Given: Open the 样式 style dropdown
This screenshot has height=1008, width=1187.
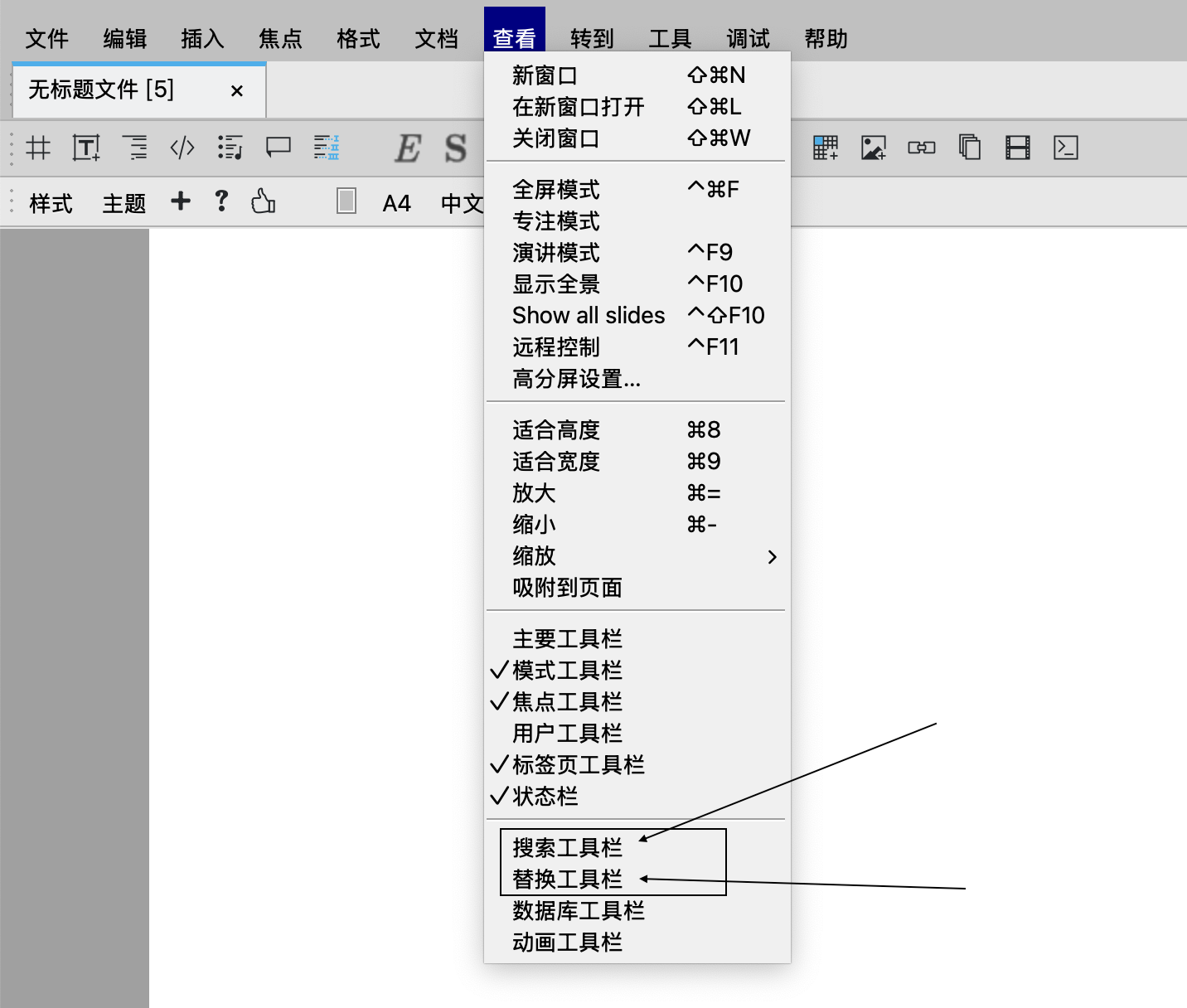Looking at the screenshot, I should click(51, 203).
